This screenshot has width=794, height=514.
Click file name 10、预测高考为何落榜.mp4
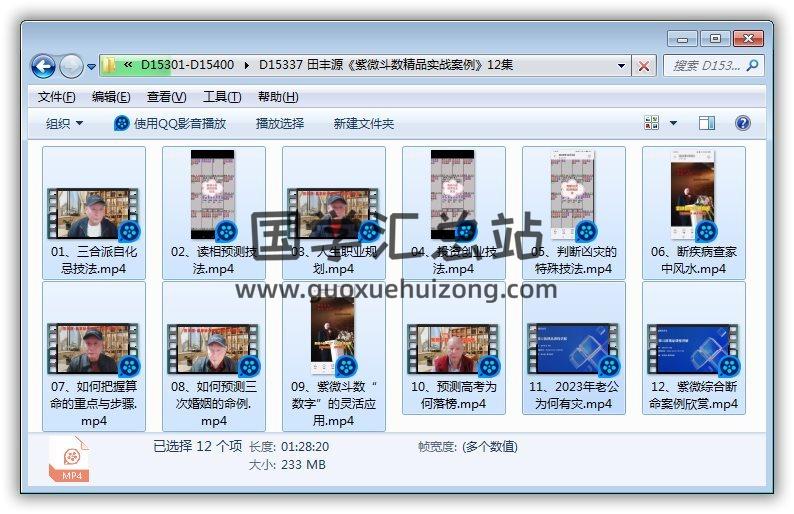(453, 395)
